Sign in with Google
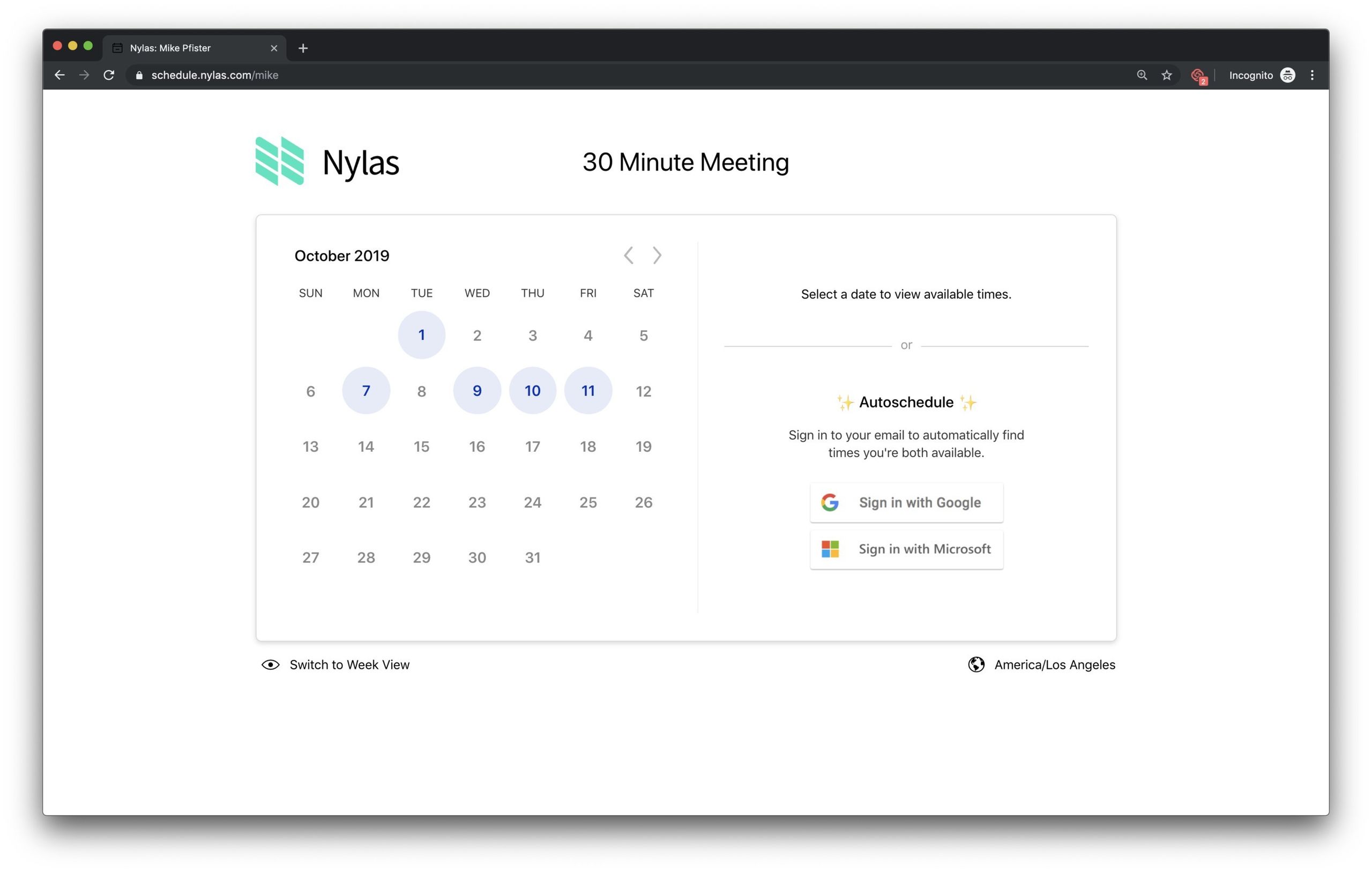1372x872 pixels. click(906, 503)
